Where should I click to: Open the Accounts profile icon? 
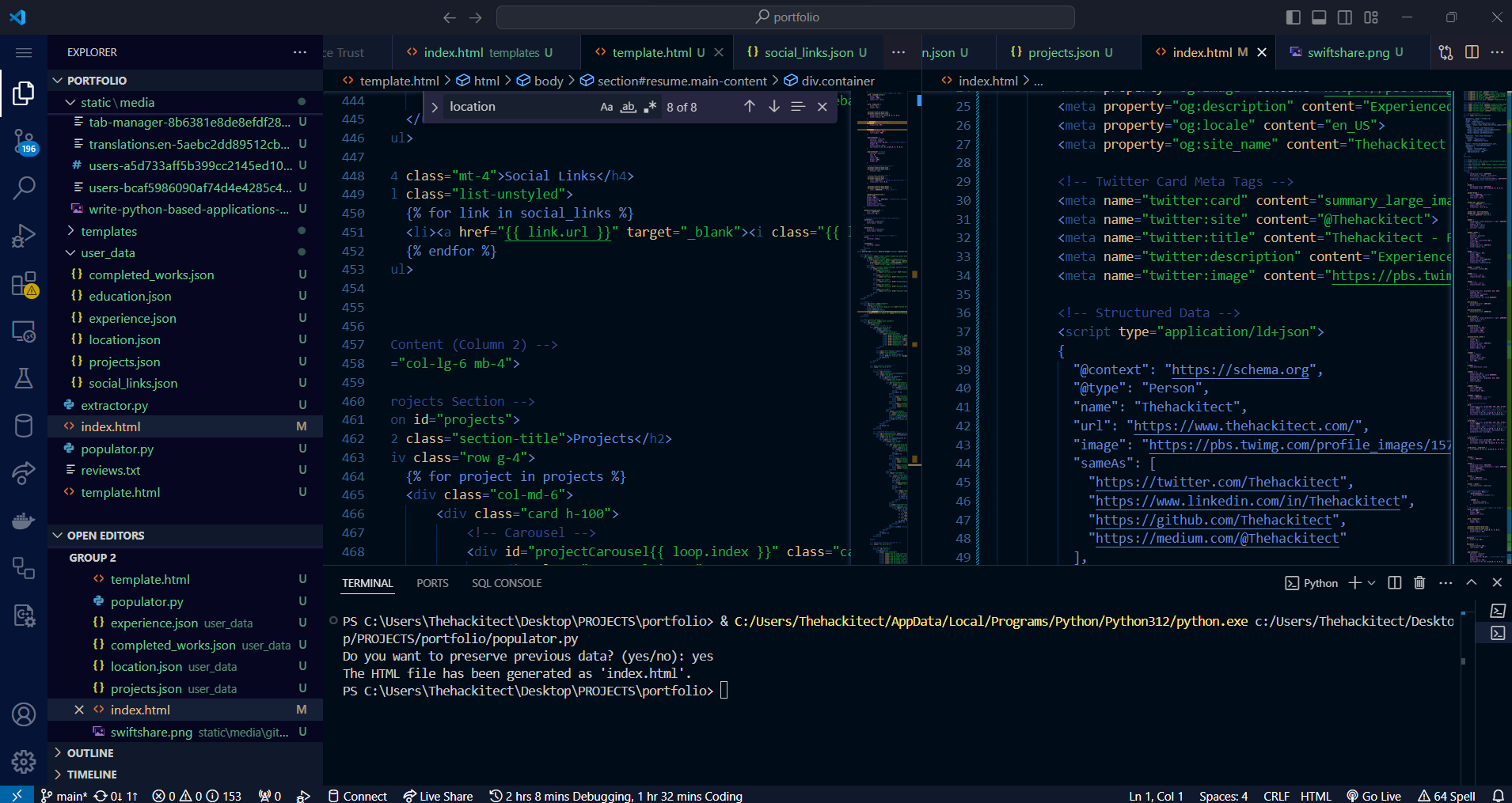[24, 714]
